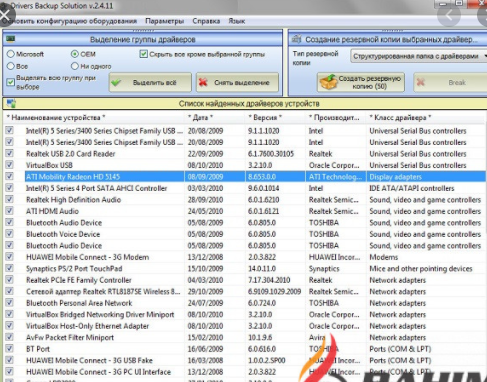Image resolution: width=487 pixels, height=382 pixels.
Task: Open the backup type dropdown Структурированная папка
Action: pyautogui.click(x=418, y=56)
